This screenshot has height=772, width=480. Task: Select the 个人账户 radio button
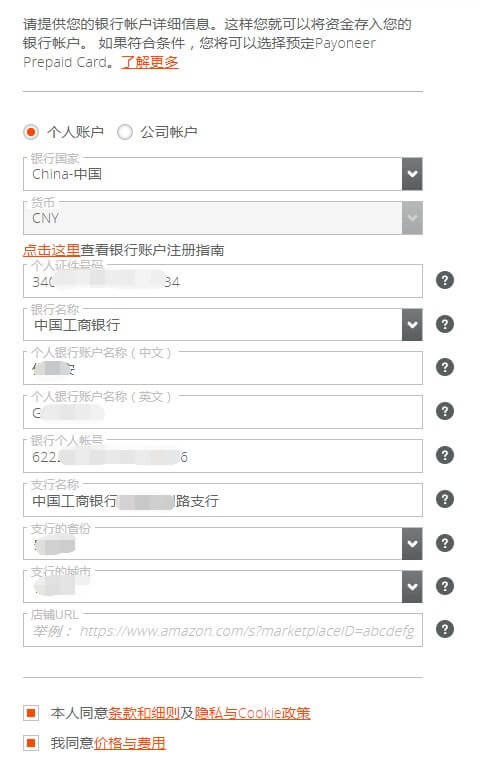[x=31, y=132]
